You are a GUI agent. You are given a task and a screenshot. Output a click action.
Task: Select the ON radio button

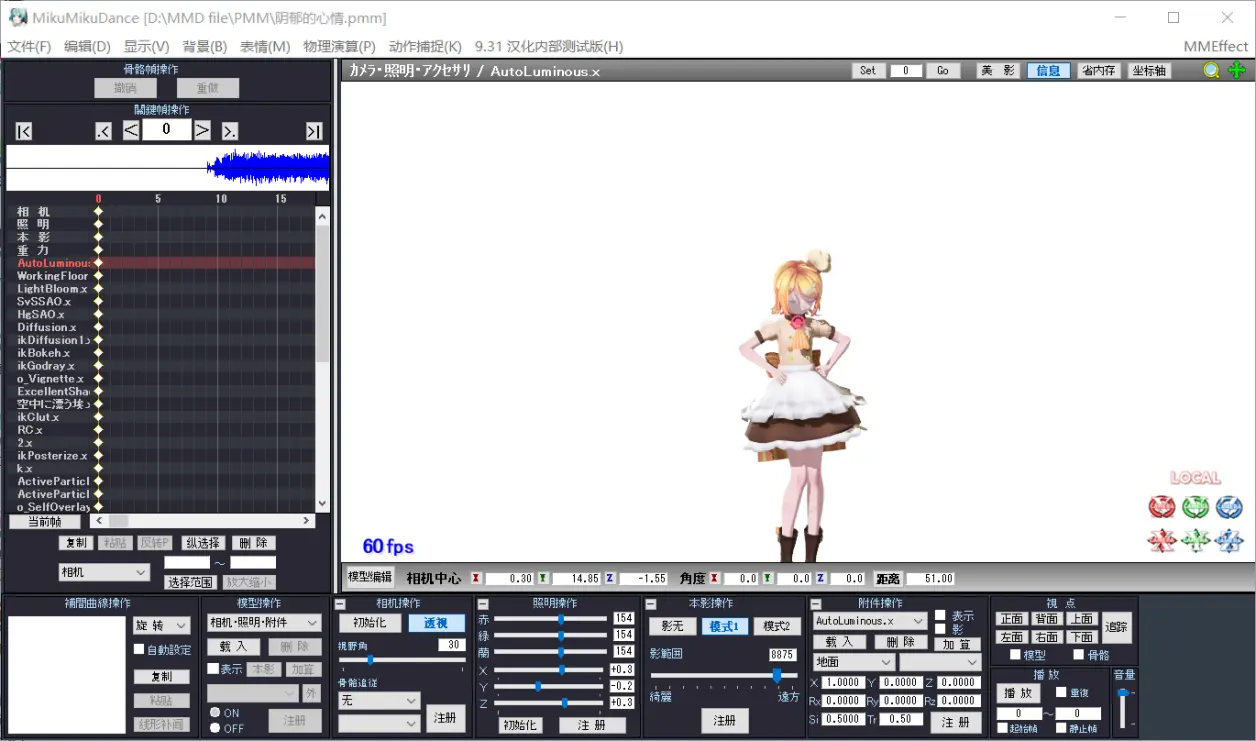coord(215,713)
